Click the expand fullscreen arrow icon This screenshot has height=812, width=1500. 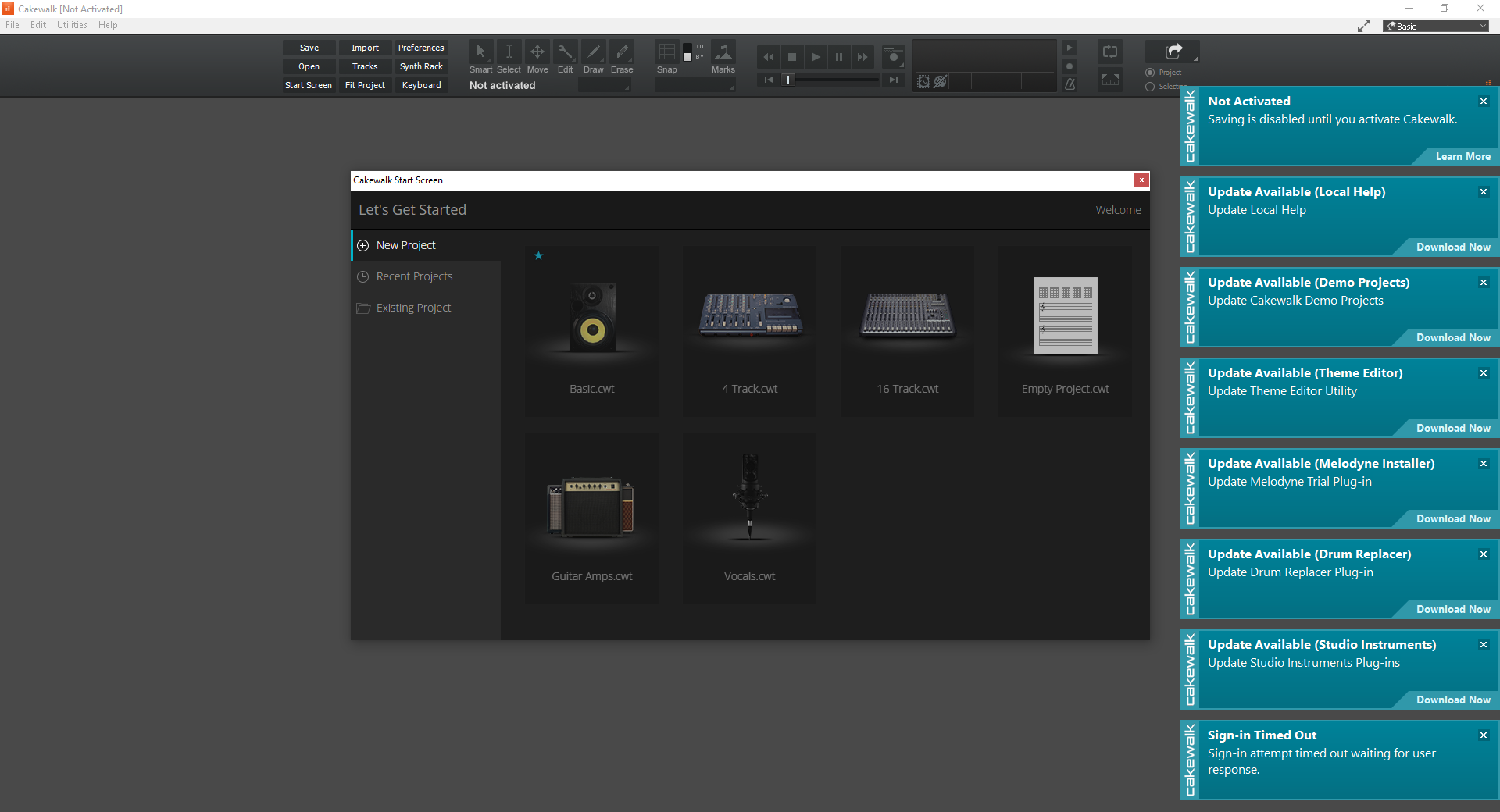[x=1364, y=26]
